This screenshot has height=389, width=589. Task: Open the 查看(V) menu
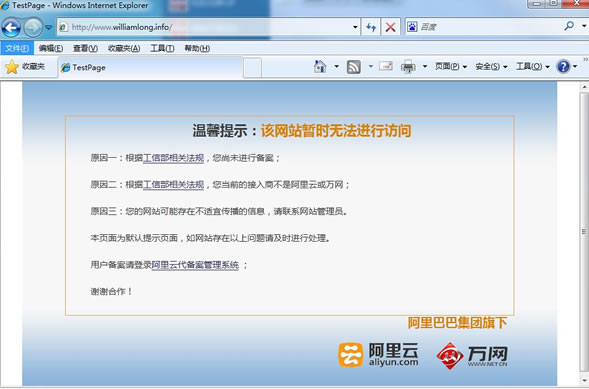(85, 48)
